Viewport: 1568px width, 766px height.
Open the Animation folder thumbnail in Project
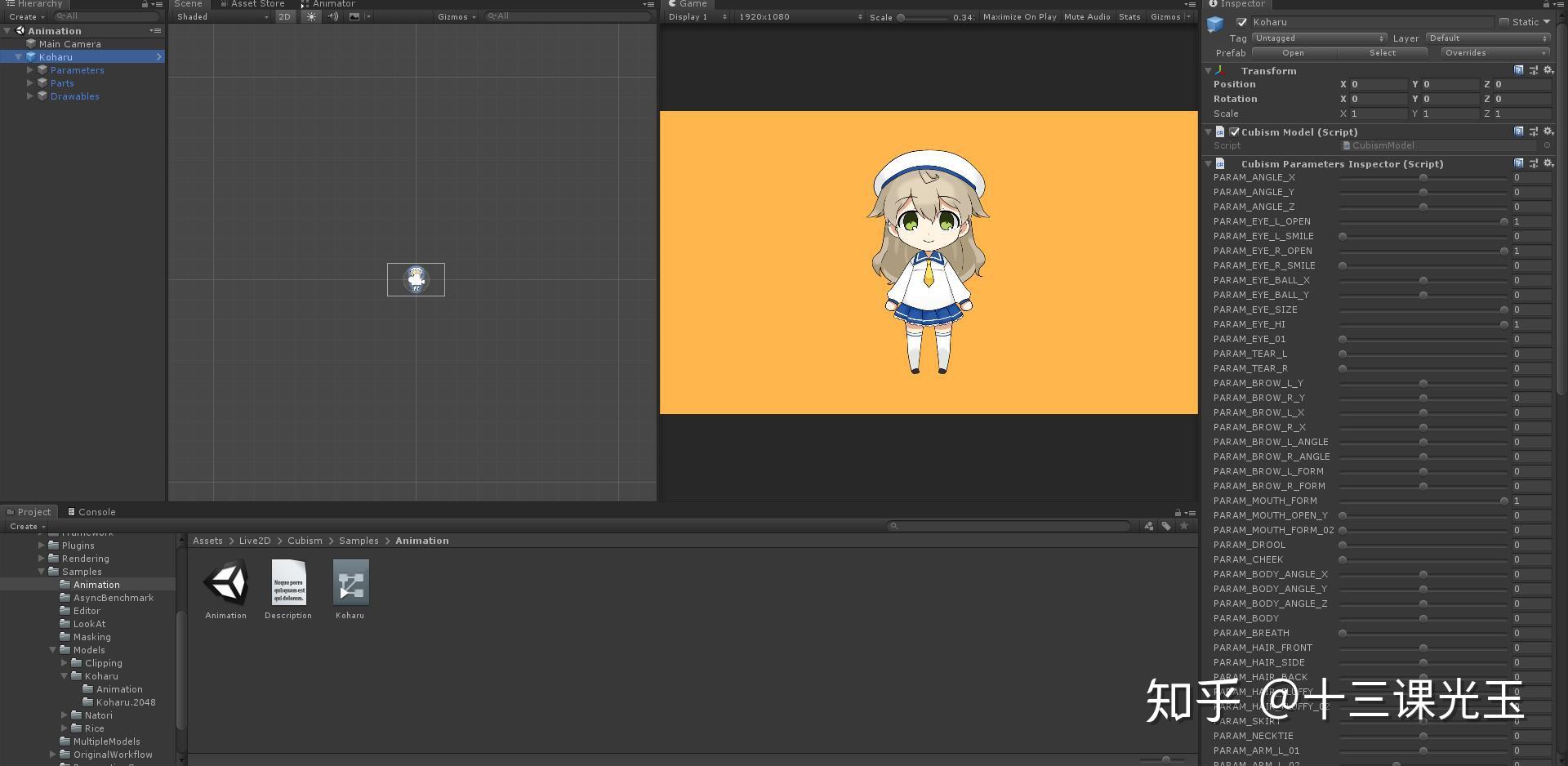(x=225, y=581)
